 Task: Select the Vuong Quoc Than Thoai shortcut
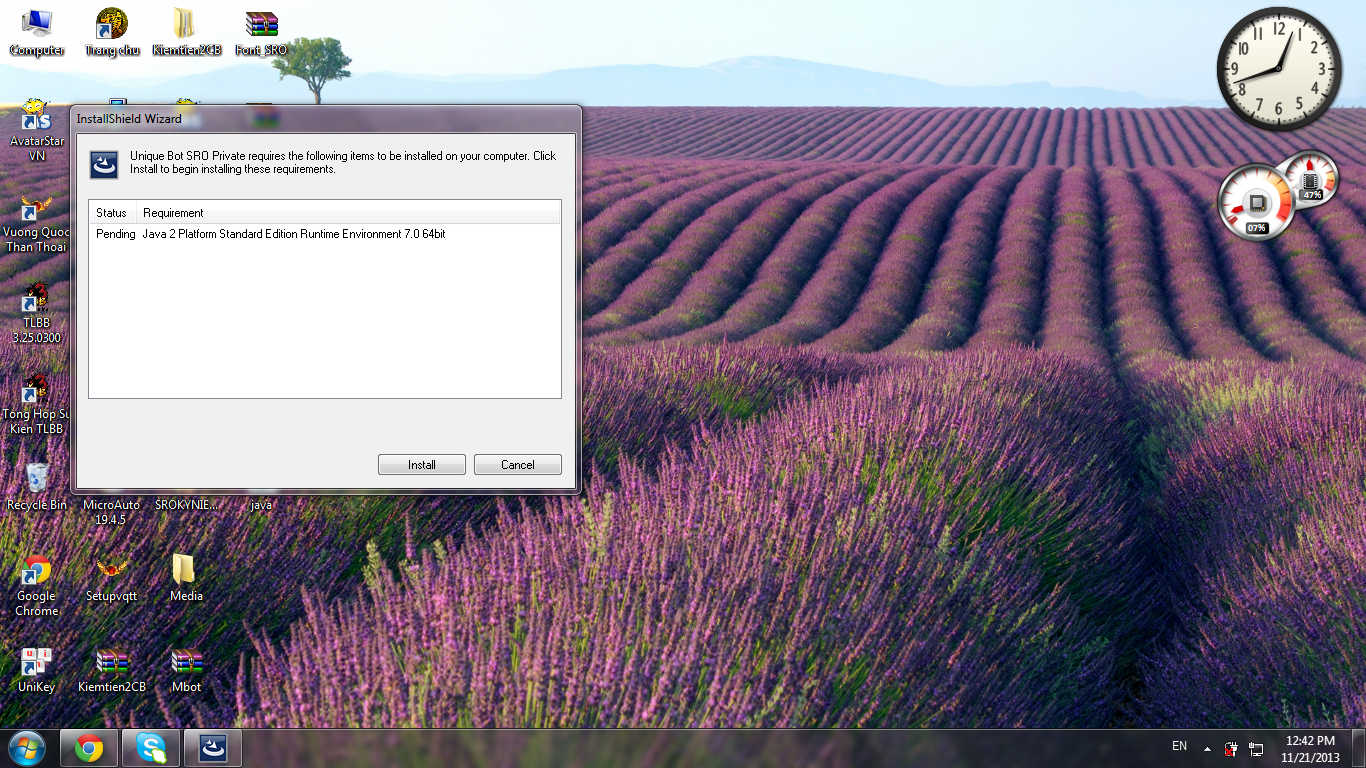tap(36, 222)
